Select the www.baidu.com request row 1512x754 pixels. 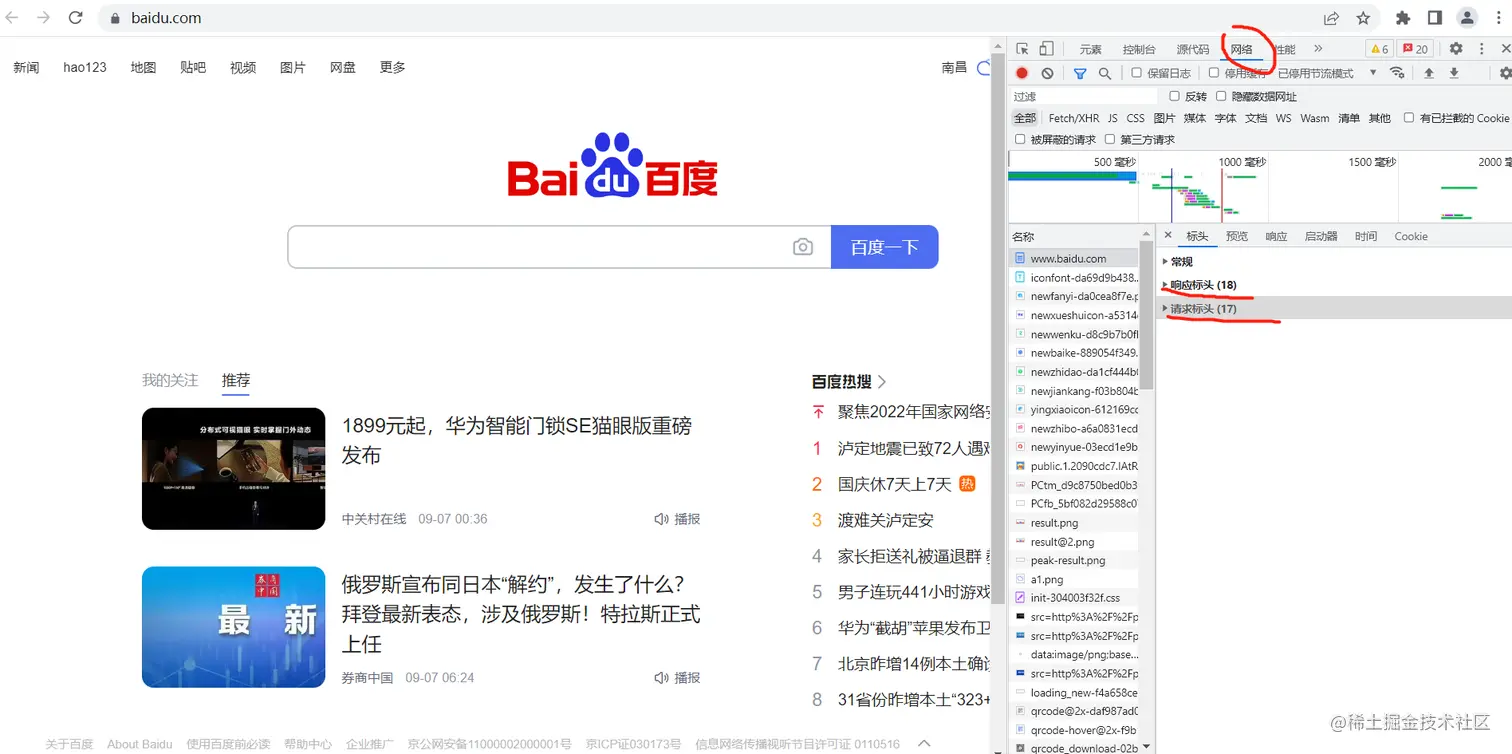[x=1075, y=258]
